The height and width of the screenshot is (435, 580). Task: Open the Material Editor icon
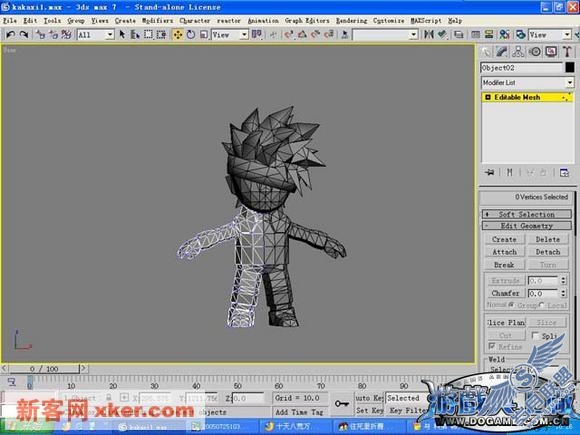505,35
